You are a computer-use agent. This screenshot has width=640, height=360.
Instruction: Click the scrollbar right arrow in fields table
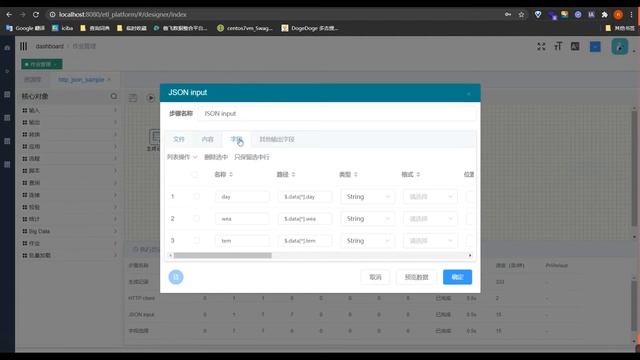coord(470,256)
